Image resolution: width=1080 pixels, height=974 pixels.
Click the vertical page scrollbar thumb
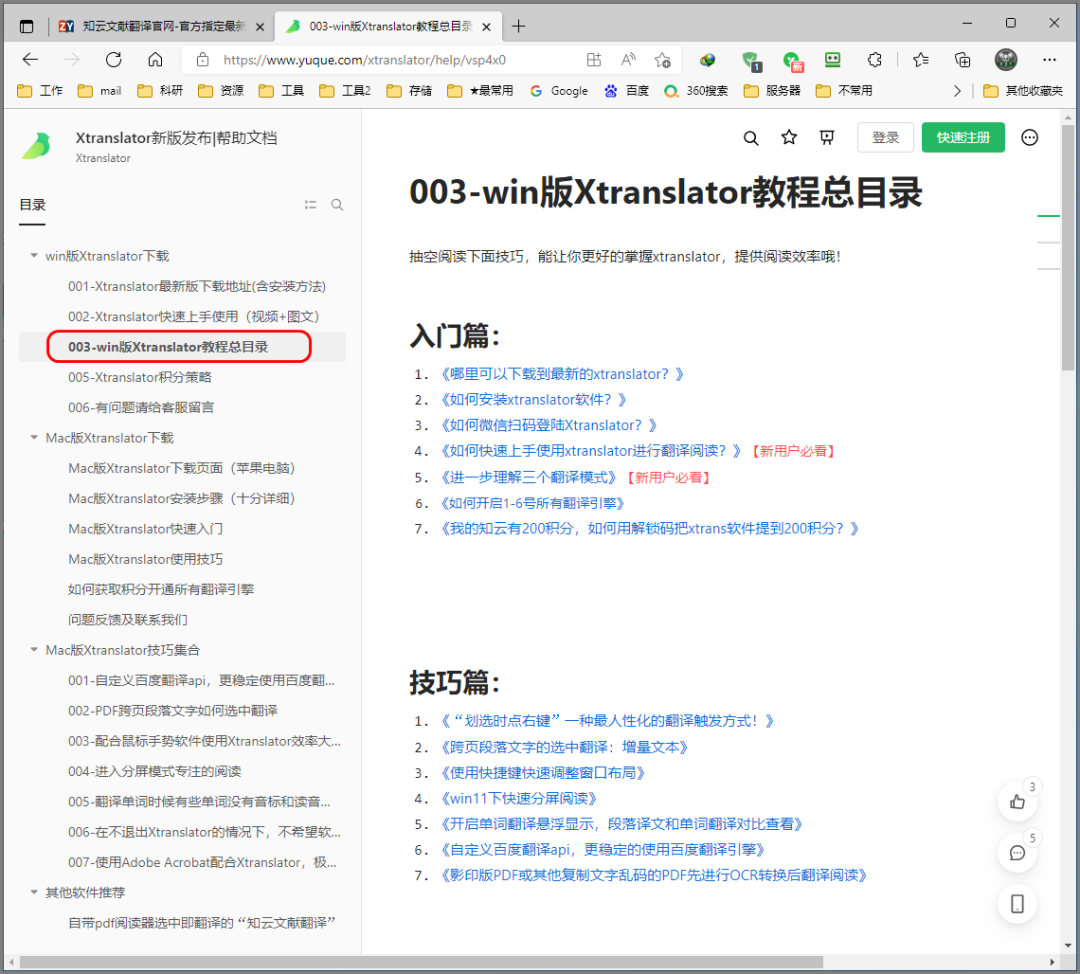pyautogui.click(x=1068, y=248)
